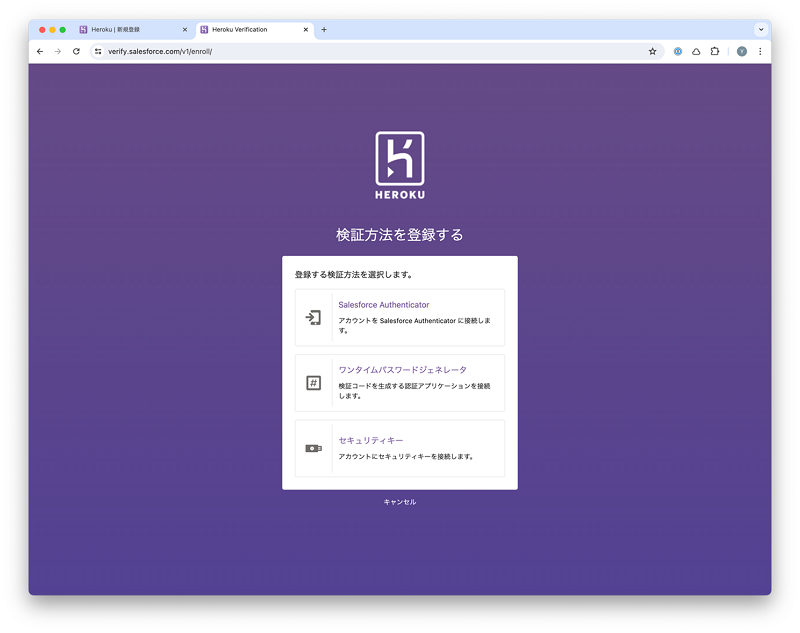This screenshot has width=800, height=633.
Task: Click the one-time password hash icon
Action: [313, 383]
